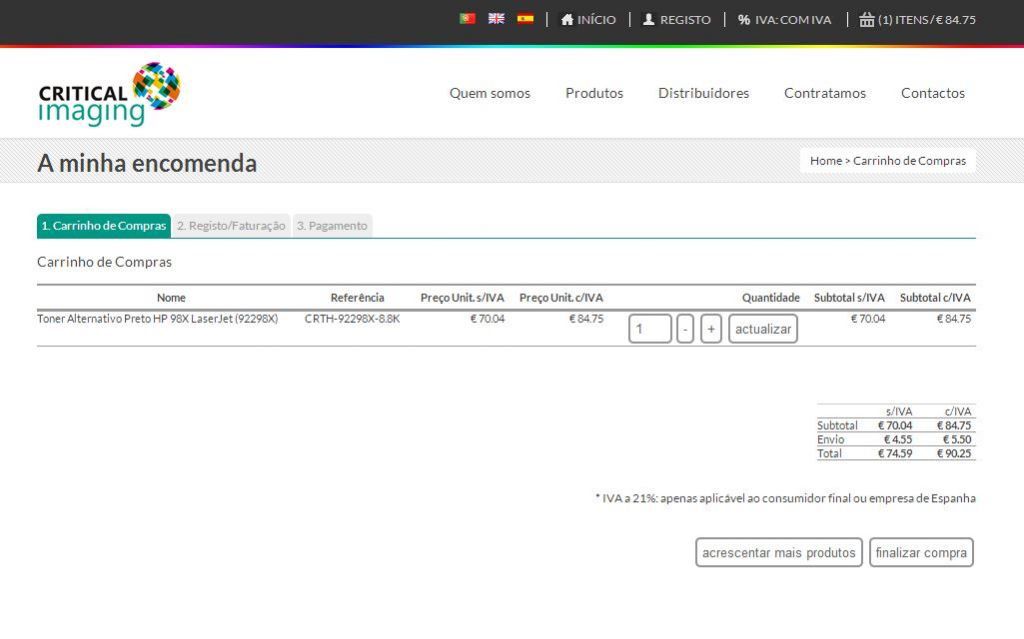Image resolution: width=1024 pixels, height=639 pixels.
Task: Open Registo user account link
Action: (x=677, y=20)
